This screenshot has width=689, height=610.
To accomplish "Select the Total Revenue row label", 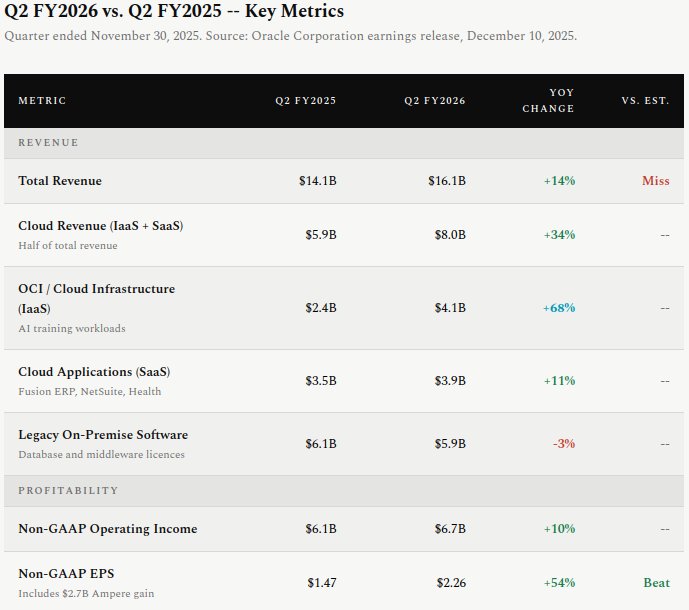I will coord(60,181).
